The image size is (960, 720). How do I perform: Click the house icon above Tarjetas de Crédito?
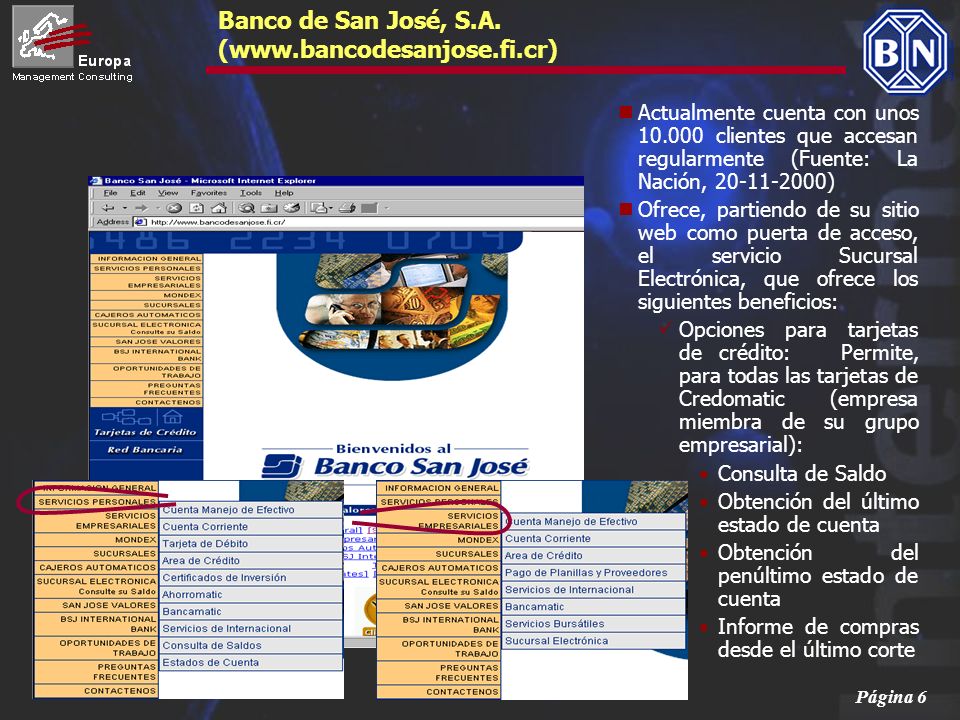[x=173, y=417]
